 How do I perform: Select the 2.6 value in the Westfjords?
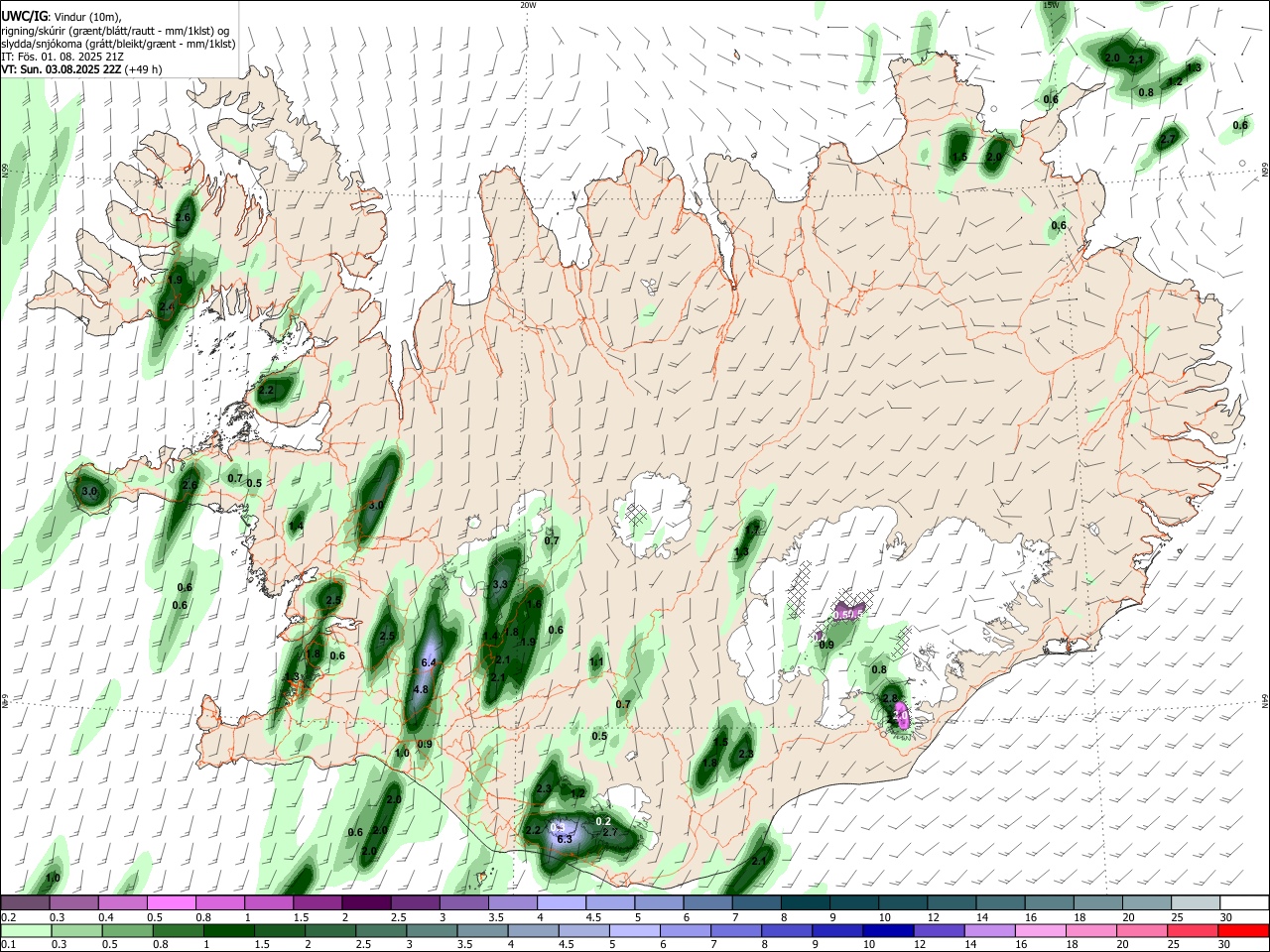(x=183, y=217)
